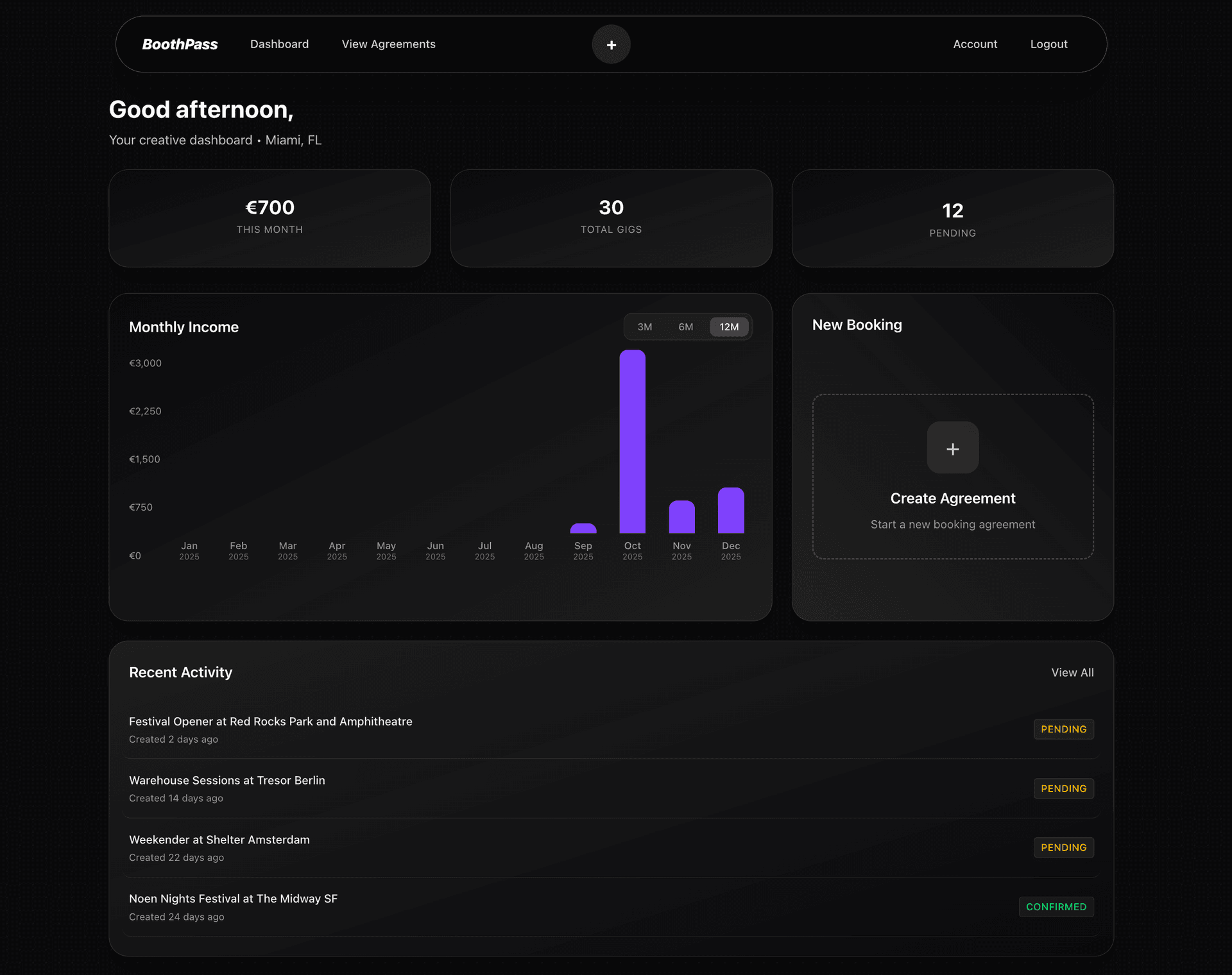Image resolution: width=1232 pixels, height=975 pixels.
Task: Click the Monthly Income heading
Action: [184, 327]
